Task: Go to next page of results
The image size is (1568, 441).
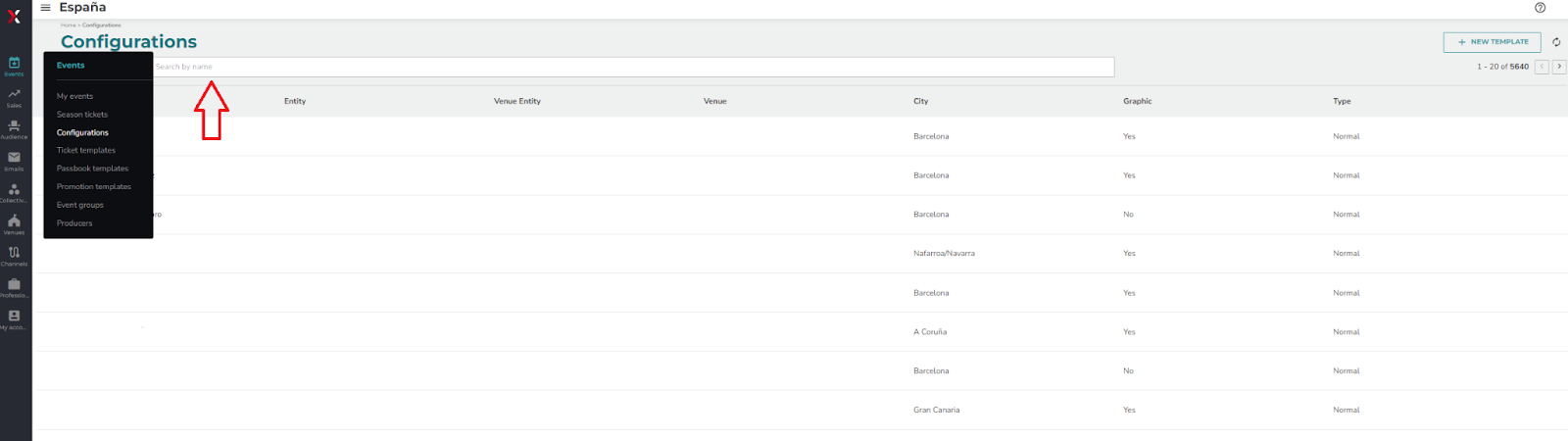Action: point(1559,67)
